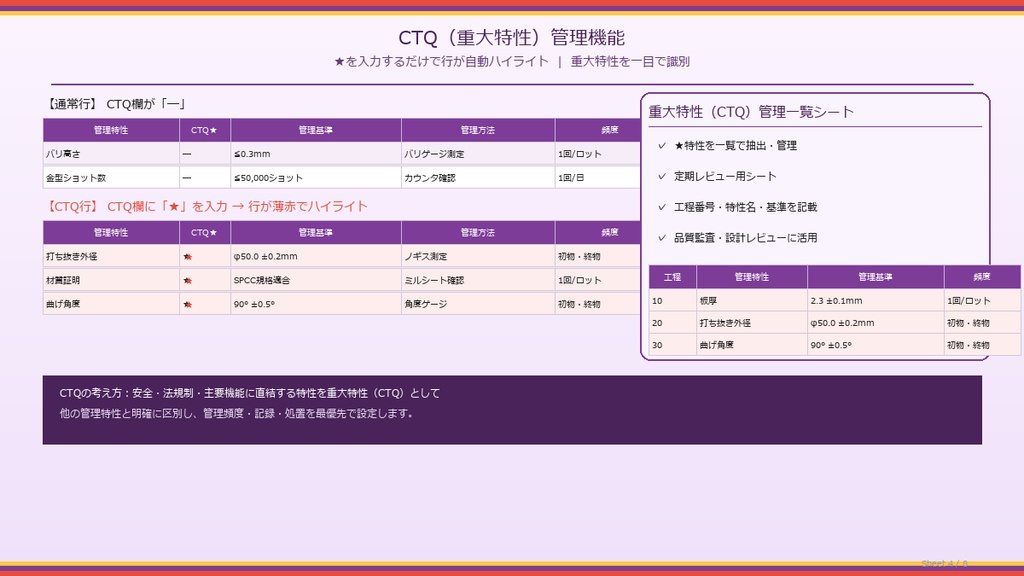Click the bullet text 品質監査・設計レビューに活用
Viewport: 1024px width, 576px height.
click(746, 238)
